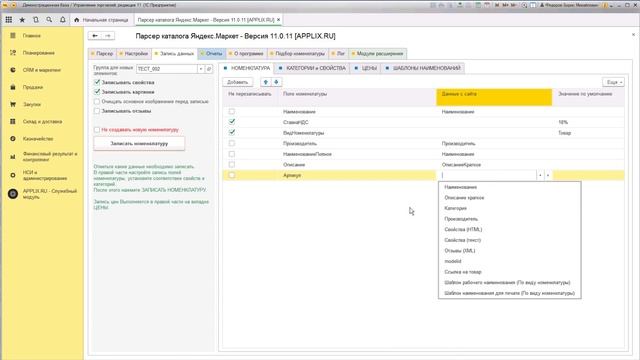Viewport: 640px width, 360px height.
Task: Open КАТЕГОРИИ и СВОЙСТВА subtab
Action: coord(312,68)
